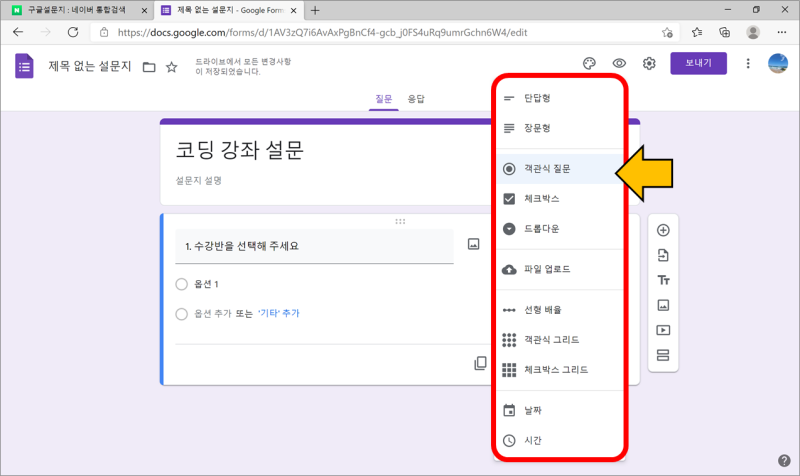Click the purple Google Forms home icon

tap(24, 66)
